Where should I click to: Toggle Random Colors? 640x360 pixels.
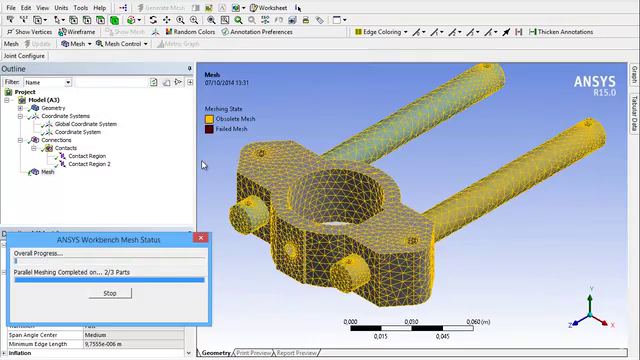coord(190,32)
